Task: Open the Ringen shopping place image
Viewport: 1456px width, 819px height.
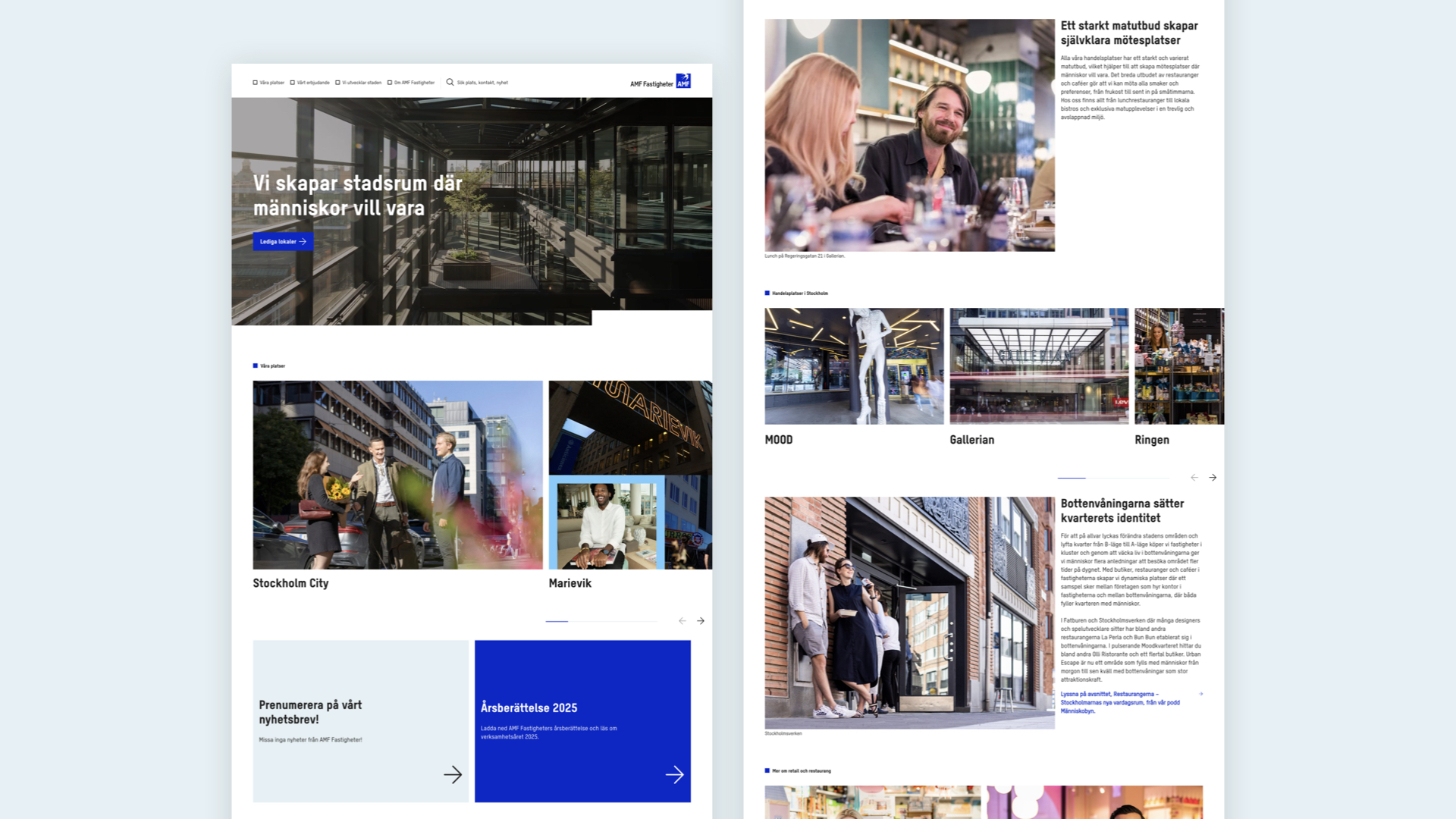Action: click(1179, 366)
